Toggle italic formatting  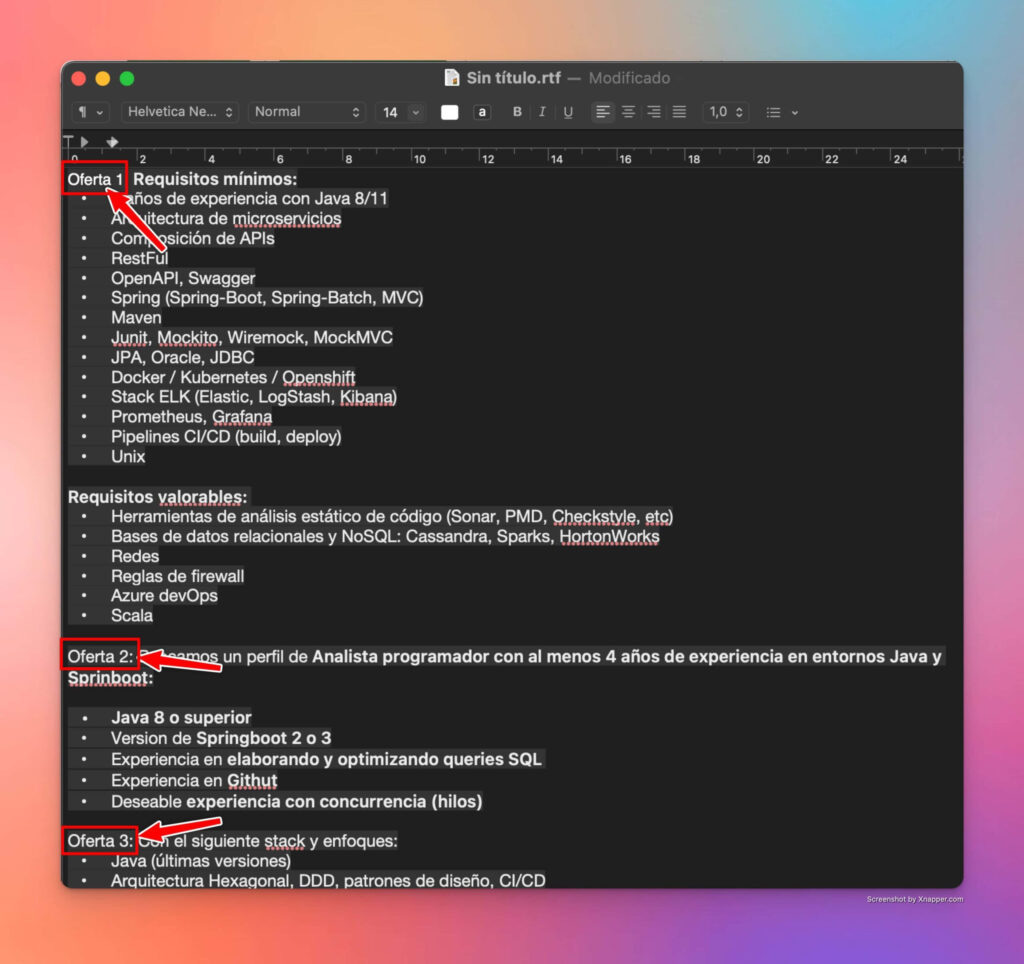click(542, 112)
